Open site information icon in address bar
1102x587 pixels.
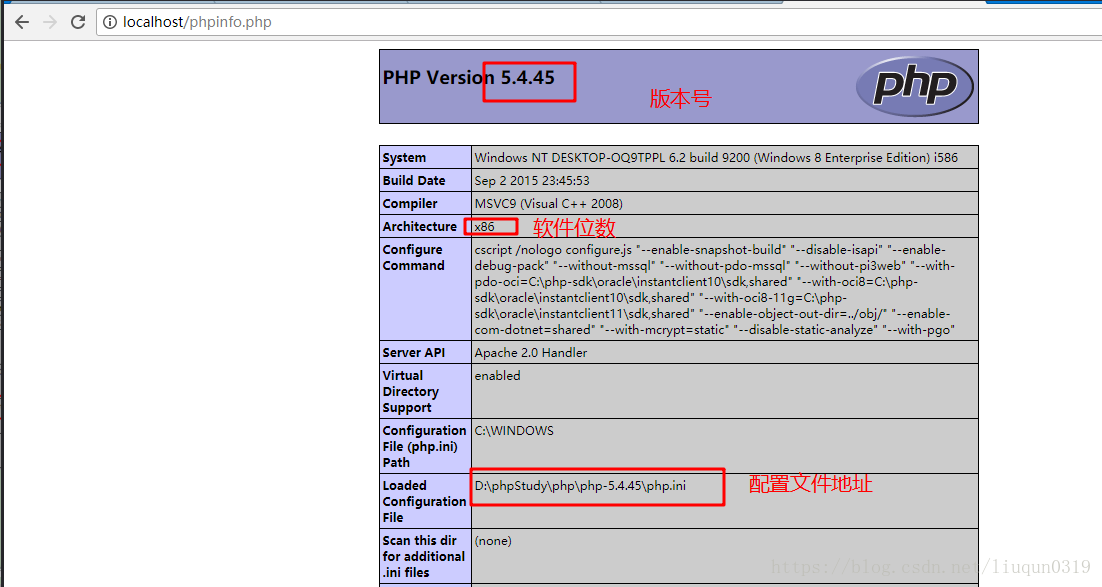pos(110,22)
